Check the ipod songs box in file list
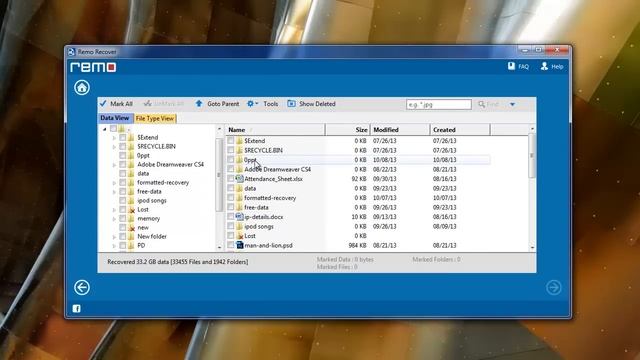This screenshot has width=640, height=360. pyautogui.click(x=231, y=227)
